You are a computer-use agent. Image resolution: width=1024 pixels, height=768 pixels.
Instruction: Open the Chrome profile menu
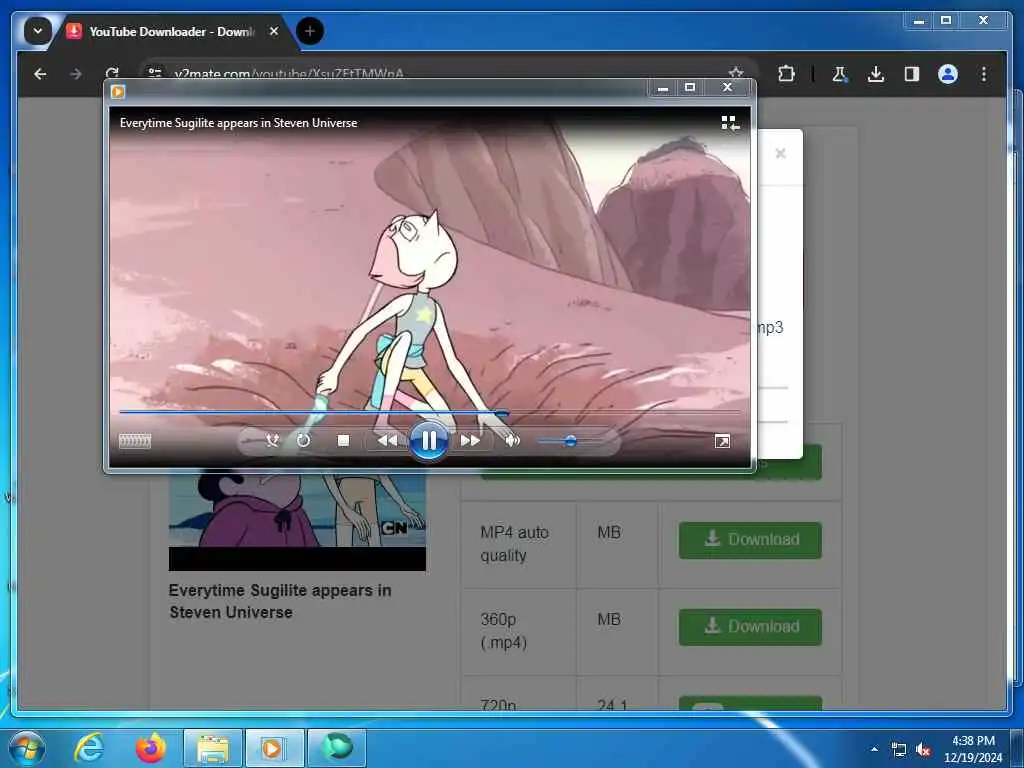click(948, 74)
